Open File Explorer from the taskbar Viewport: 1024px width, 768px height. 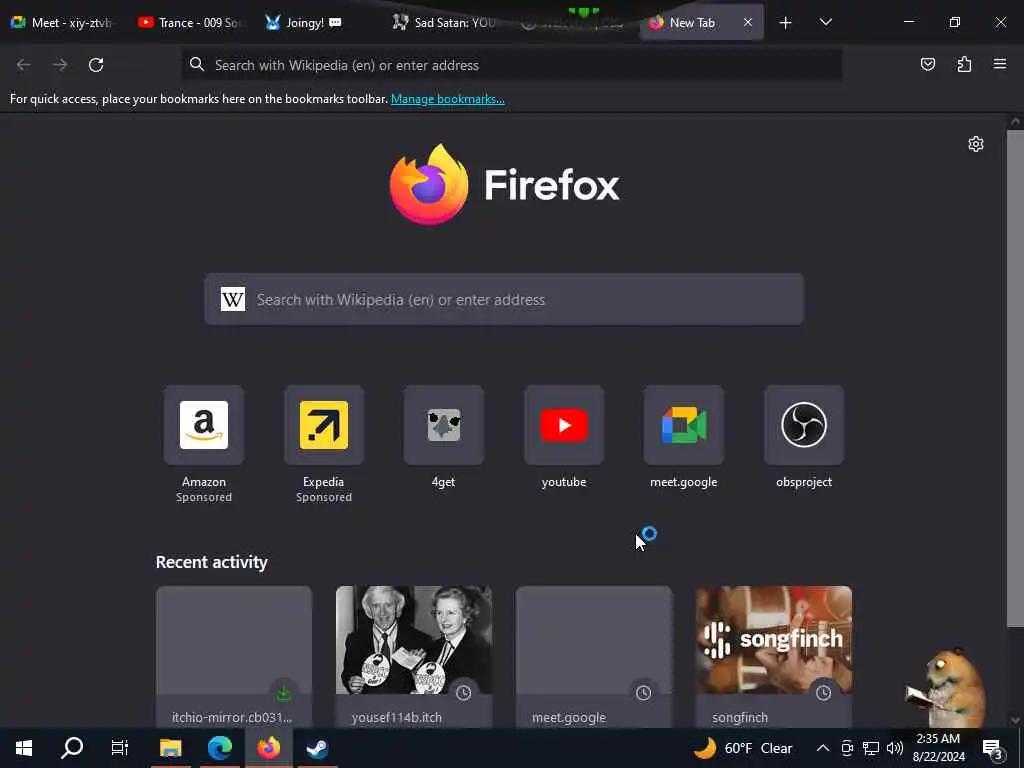(170, 748)
